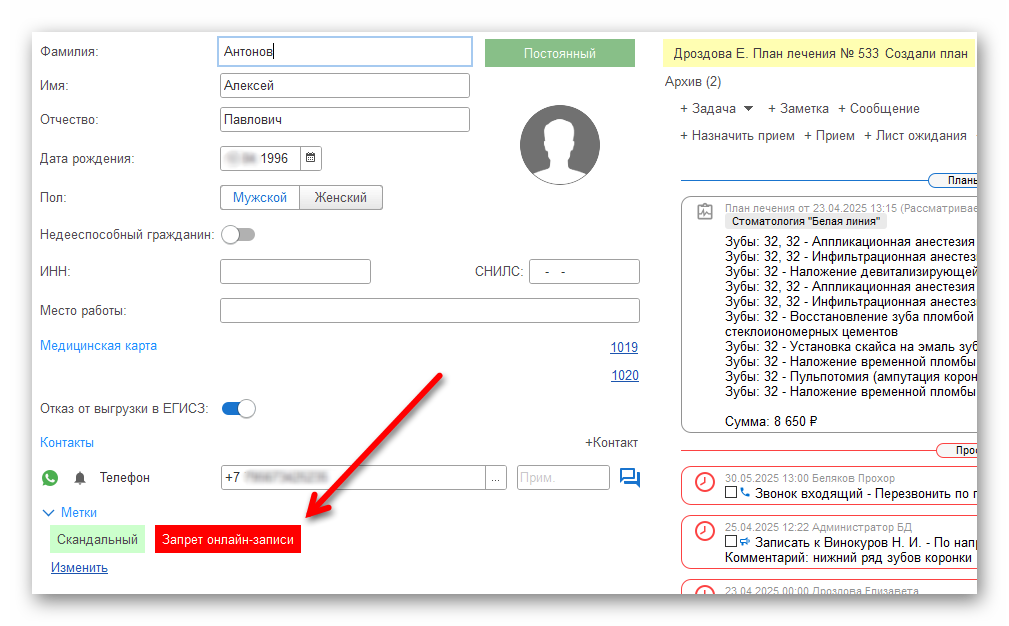Open the birth date calendar picker
1009x626 pixels.
(311, 158)
